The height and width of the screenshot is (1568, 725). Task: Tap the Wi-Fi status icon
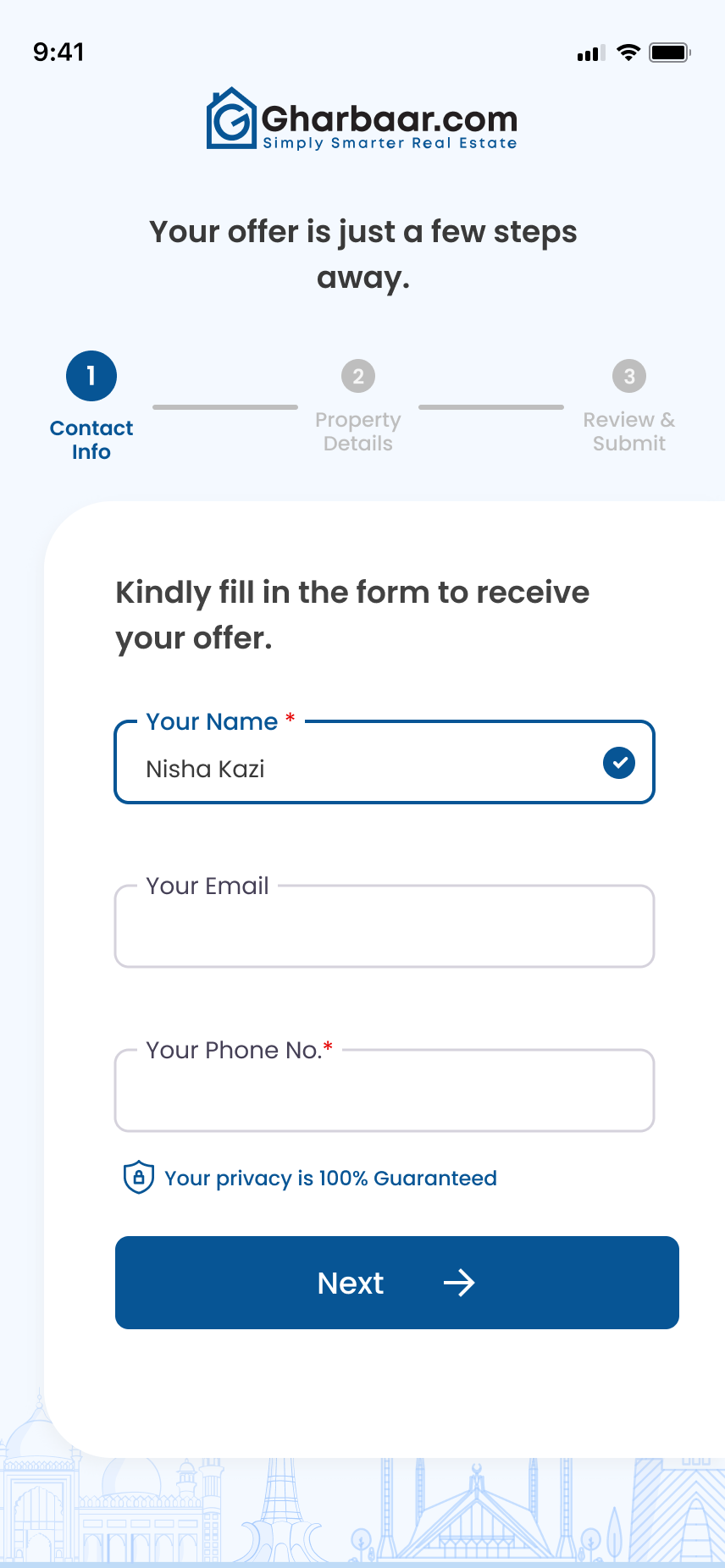[628, 52]
